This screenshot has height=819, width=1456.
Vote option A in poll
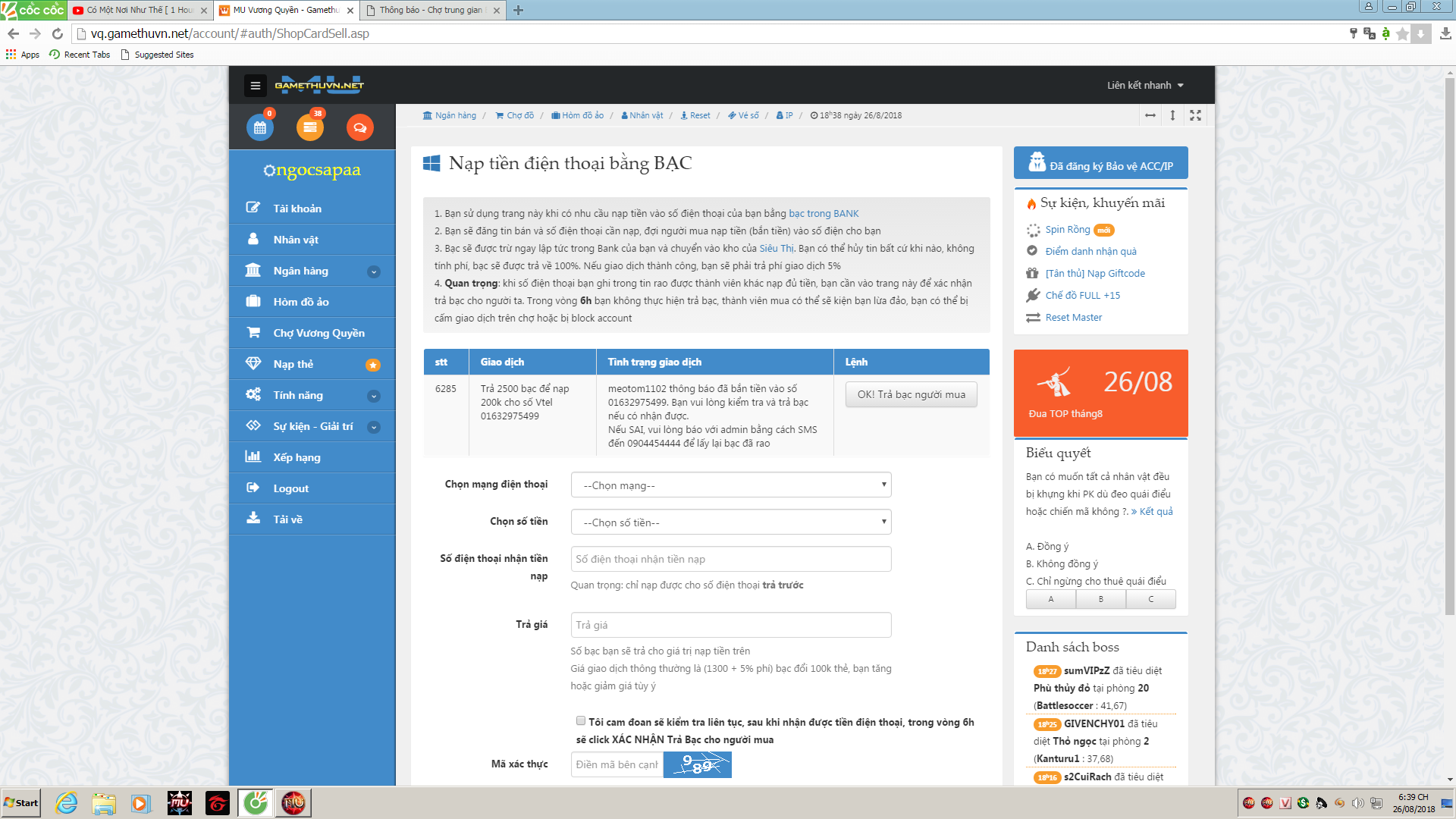click(1050, 599)
